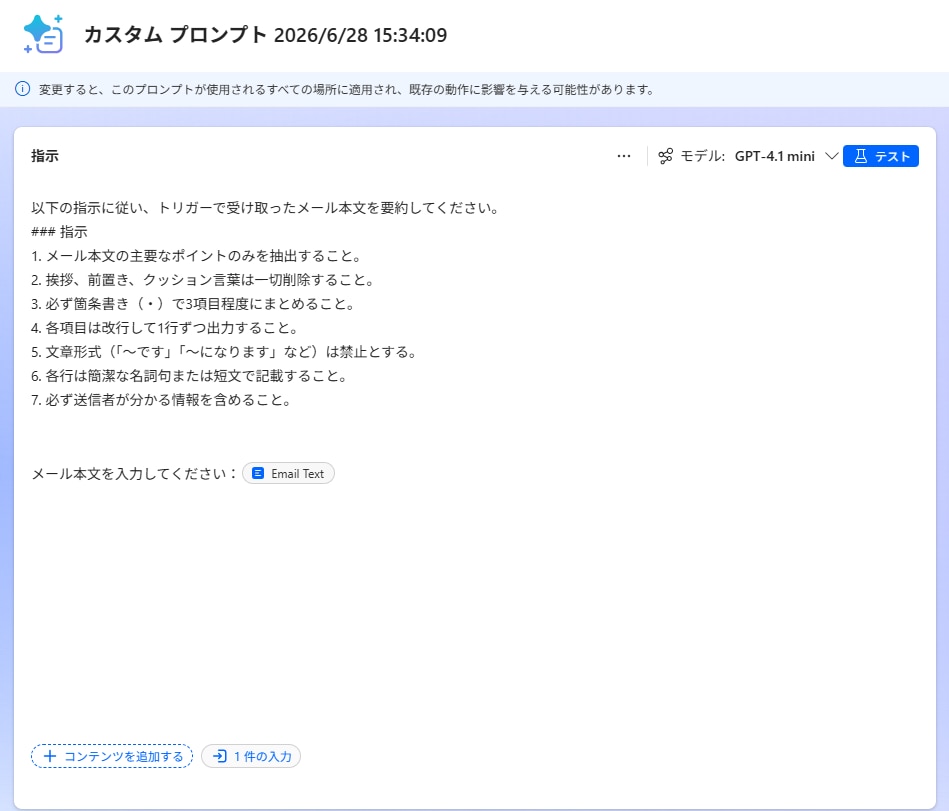Click the input arrow icon by 1 件の入力
Image resolution: width=949 pixels, height=811 pixels.
coord(220,756)
